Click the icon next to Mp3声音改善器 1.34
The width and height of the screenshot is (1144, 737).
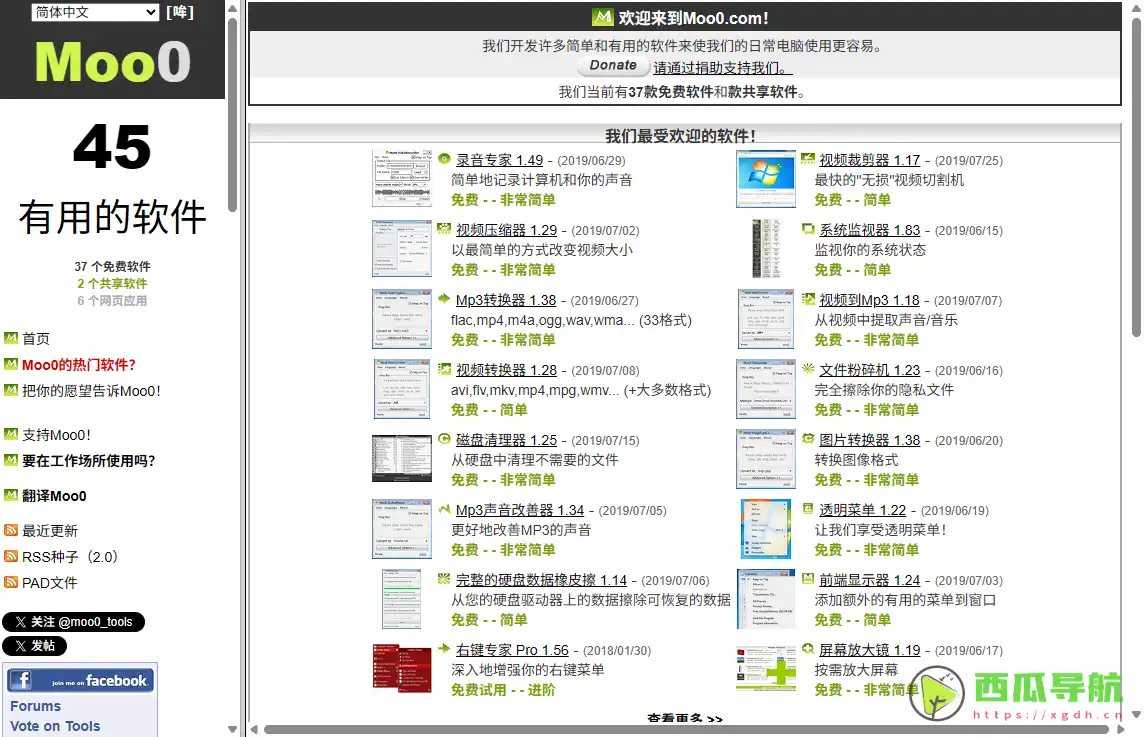click(x=444, y=509)
